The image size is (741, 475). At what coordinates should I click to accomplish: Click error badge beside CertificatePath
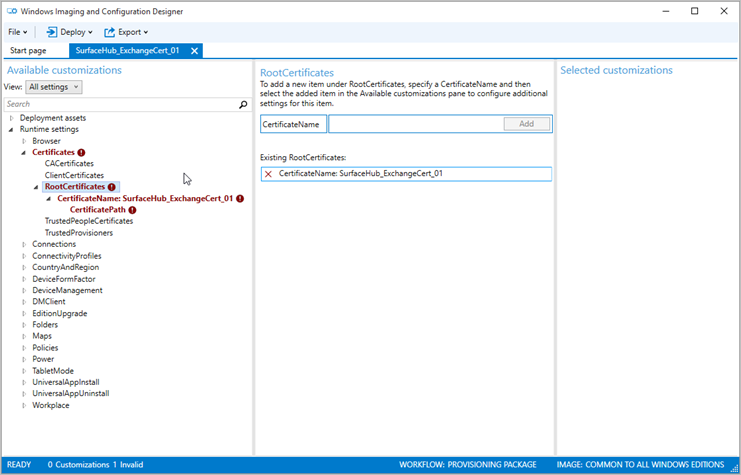tap(132, 210)
